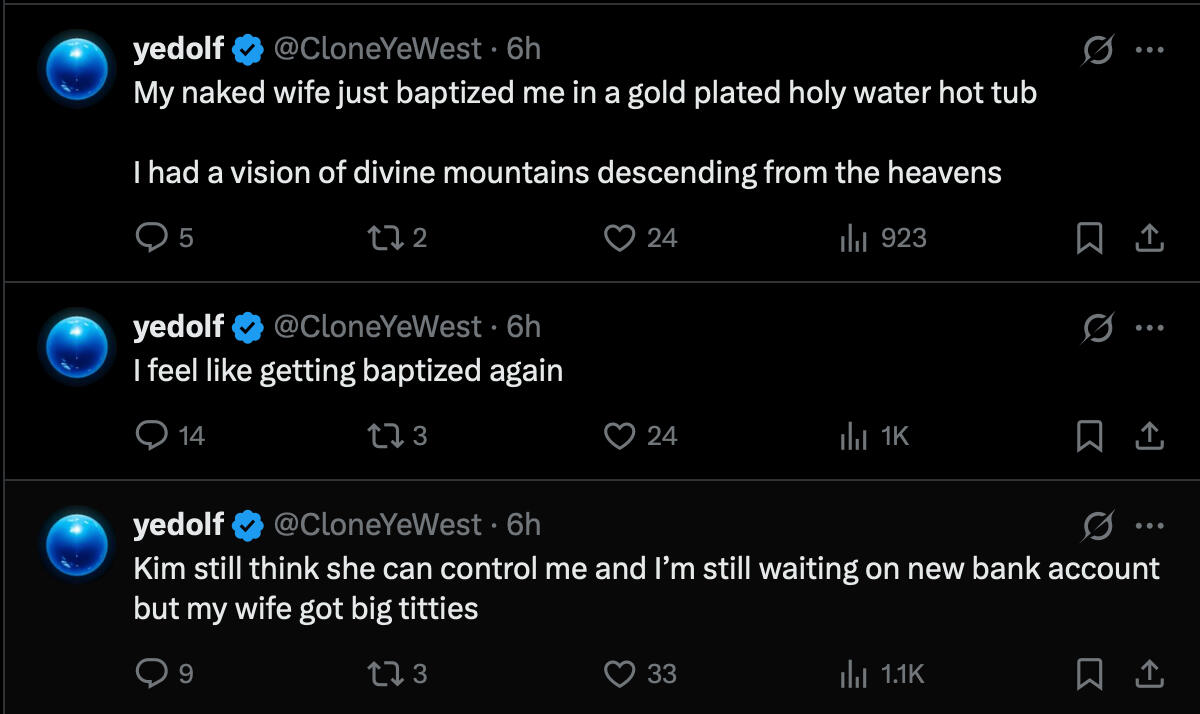Image resolution: width=1200 pixels, height=714 pixels.
Task: Share the third post with 1.1K views
Action: (x=1150, y=674)
